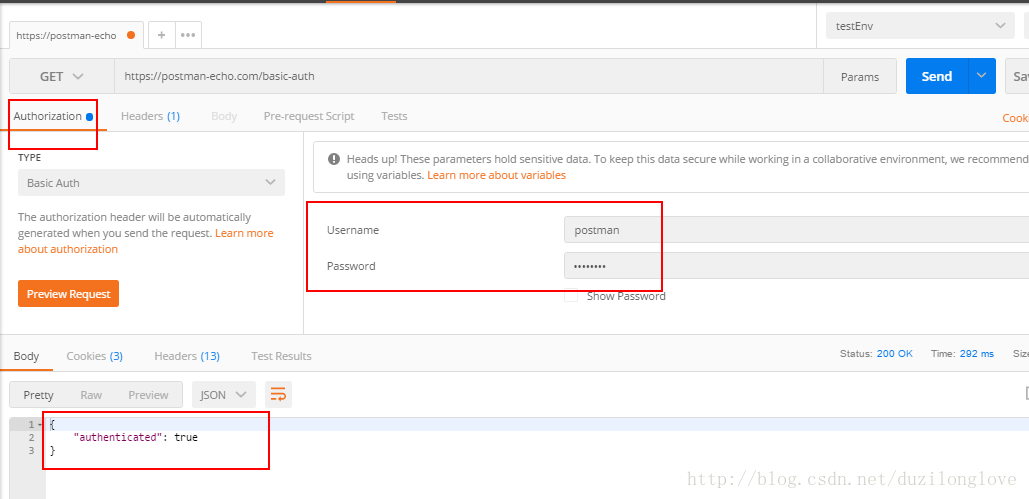Viewport: 1029px width, 499px height.
Task: Open the Test Results tab
Action: point(282,356)
